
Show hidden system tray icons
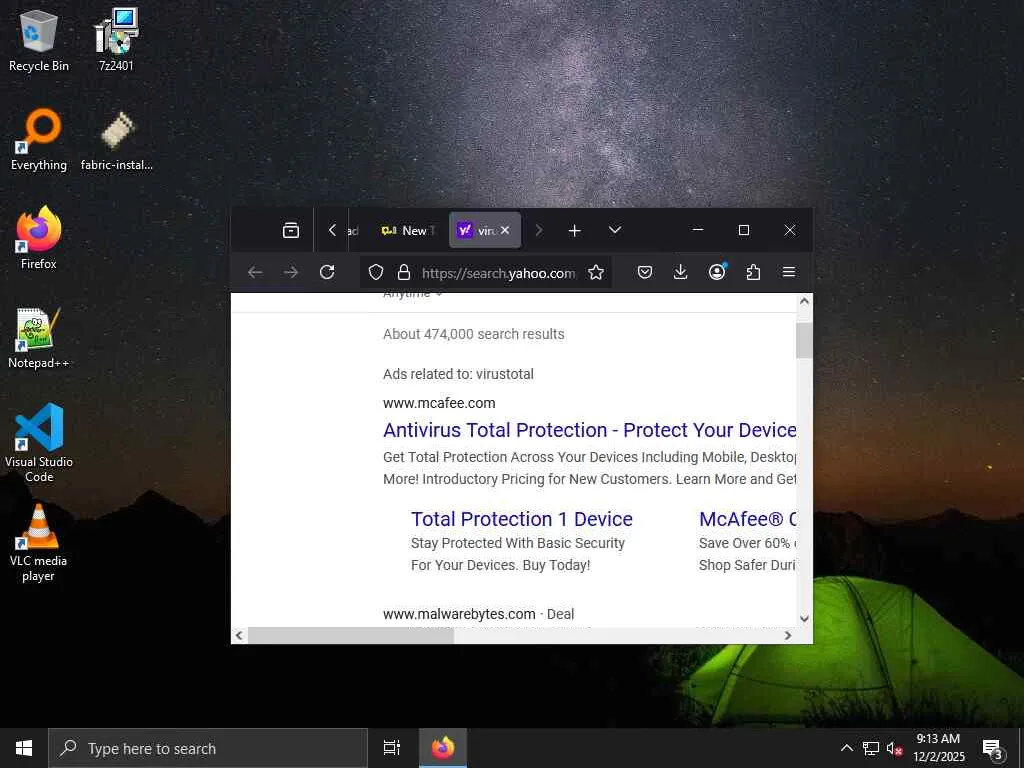[x=846, y=748]
